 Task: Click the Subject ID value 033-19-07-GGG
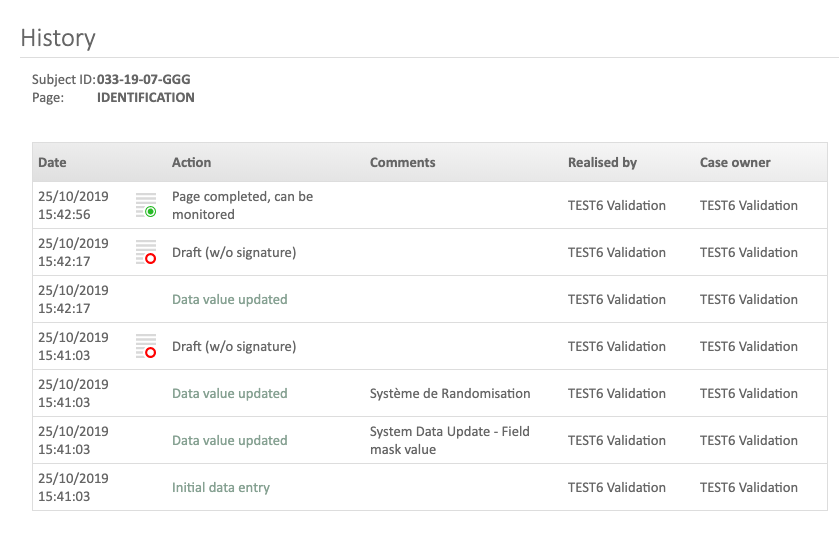click(143, 79)
